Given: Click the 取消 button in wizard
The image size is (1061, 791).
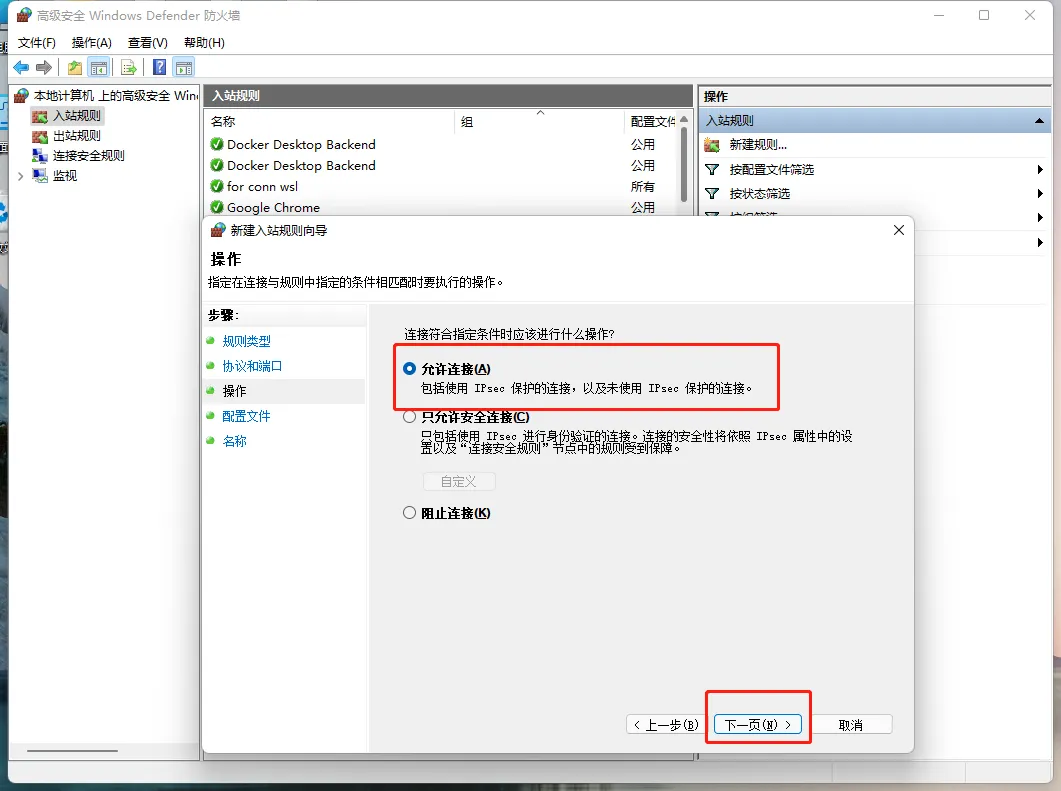Looking at the screenshot, I should [850, 725].
